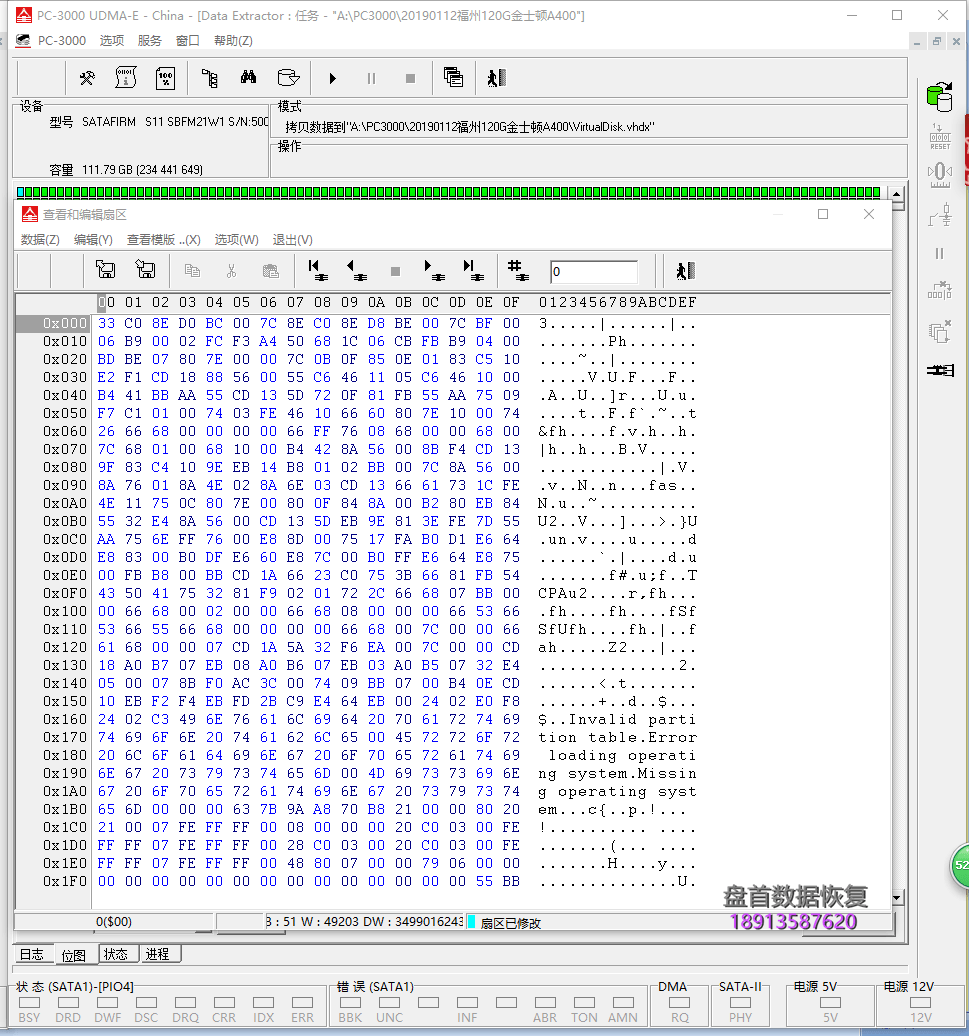Click the scroll down arrow of the hex view
This screenshot has width=969, height=1036.
pyautogui.click(x=897, y=897)
